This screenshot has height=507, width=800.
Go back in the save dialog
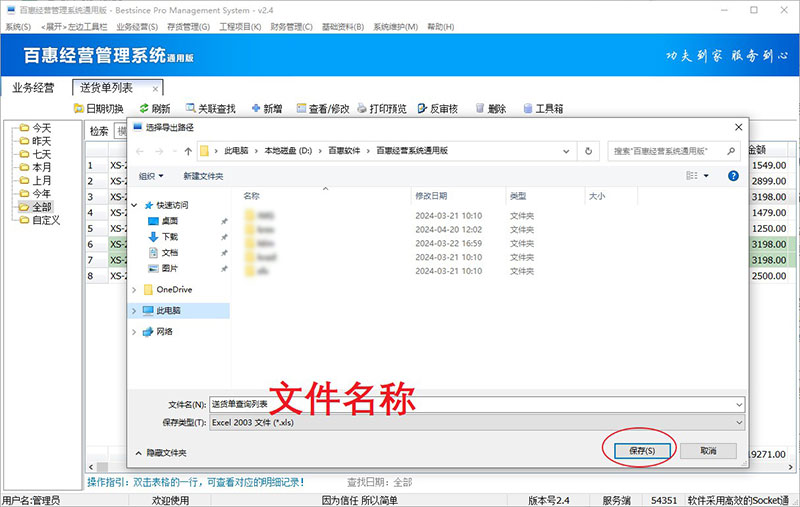coord(140,151)
